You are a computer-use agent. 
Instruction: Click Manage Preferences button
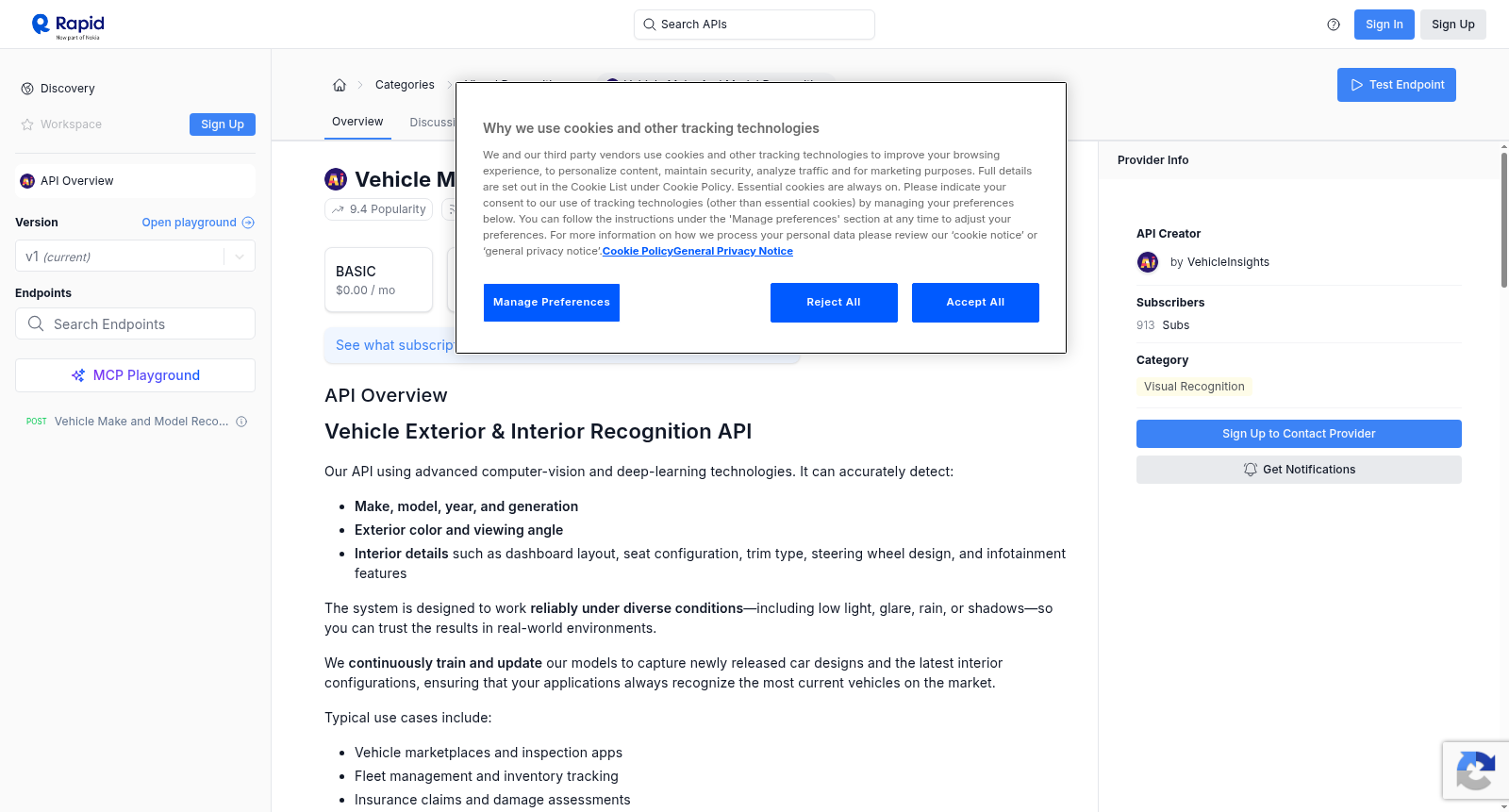552,303
